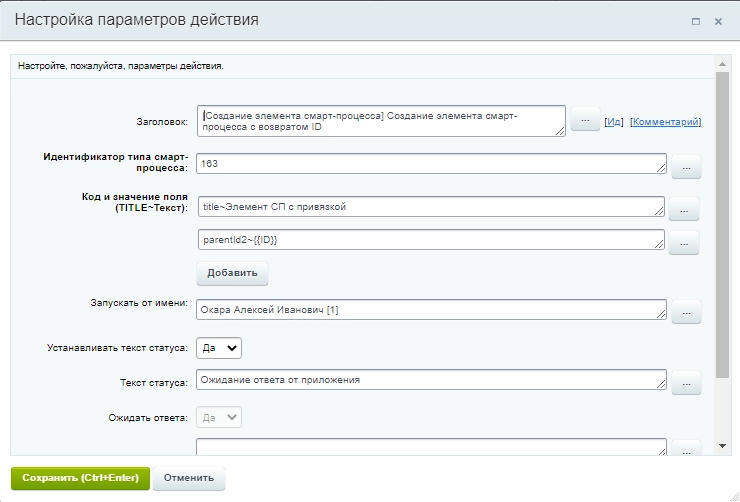
Task: Close the action settings dialog
Action: coord(718,20)
